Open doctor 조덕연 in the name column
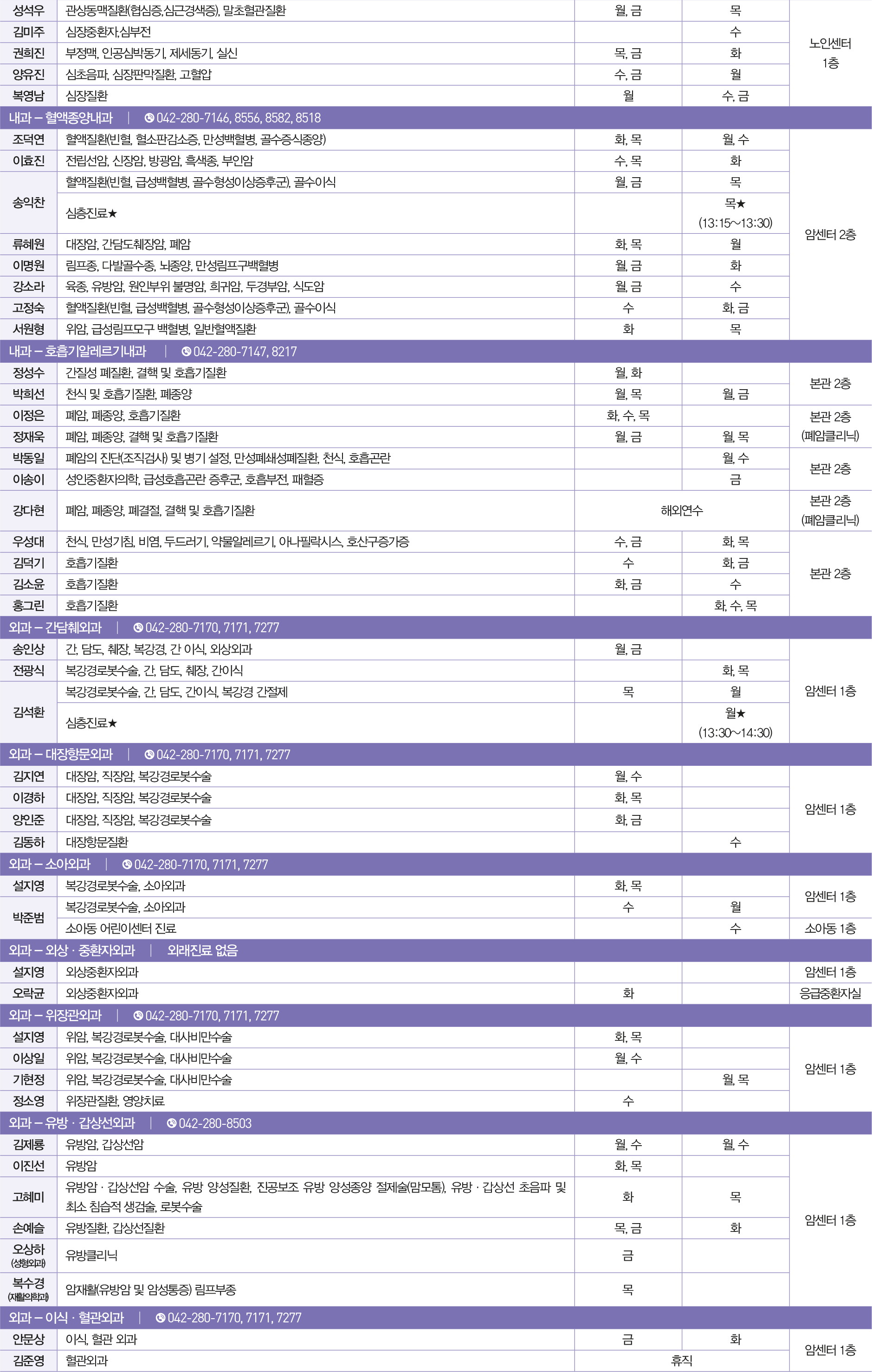Image resolution: width=872 pixels, height=1372 pixels. (x=28, y=140)
